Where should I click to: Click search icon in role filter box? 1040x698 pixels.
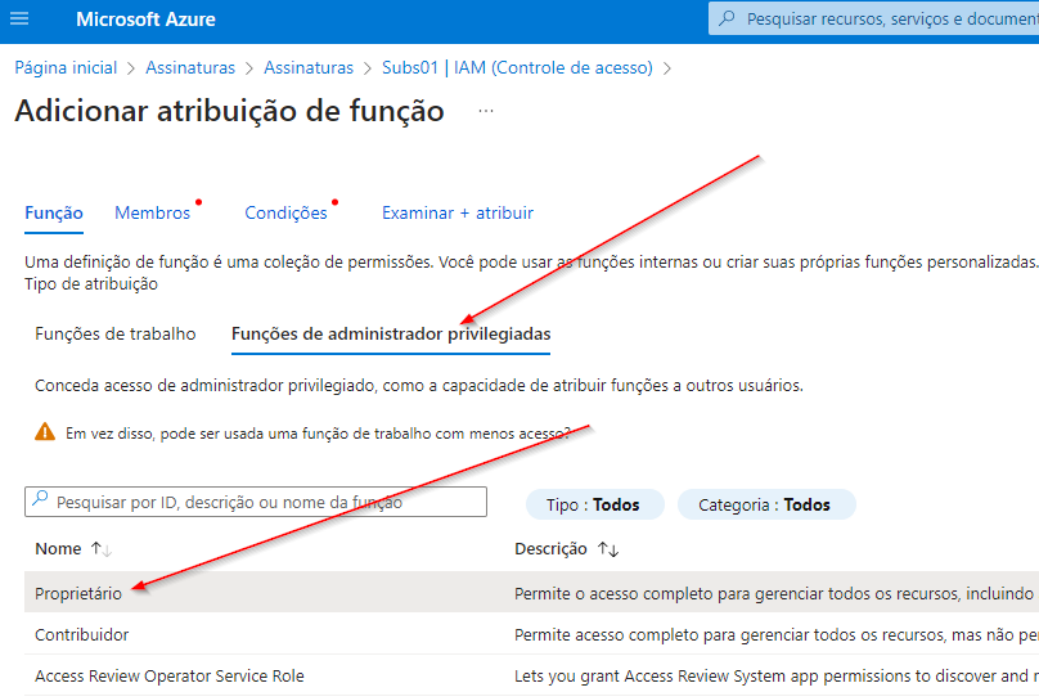coord(40,498)
